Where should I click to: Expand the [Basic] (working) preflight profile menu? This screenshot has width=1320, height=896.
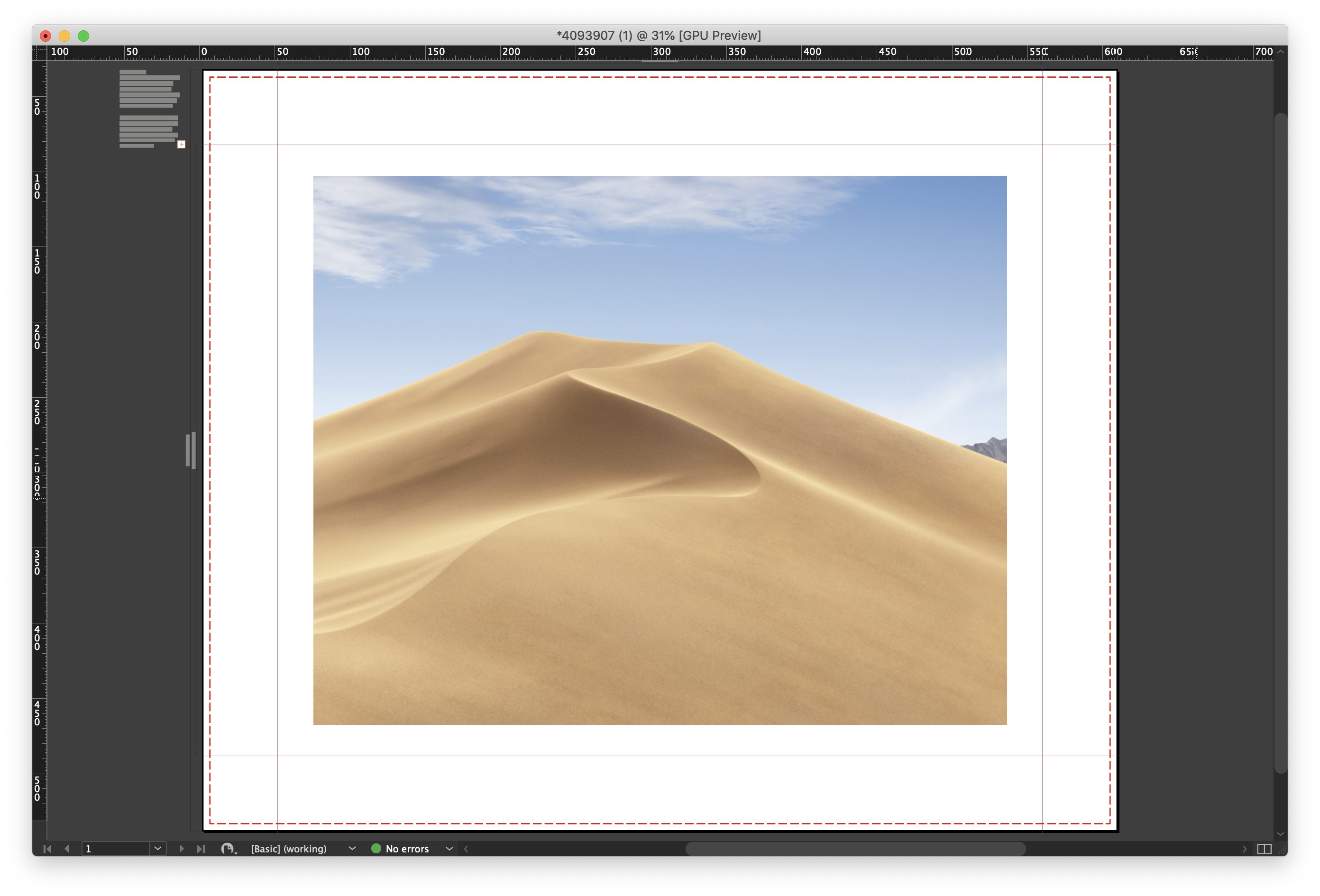[x=352, y=848]
